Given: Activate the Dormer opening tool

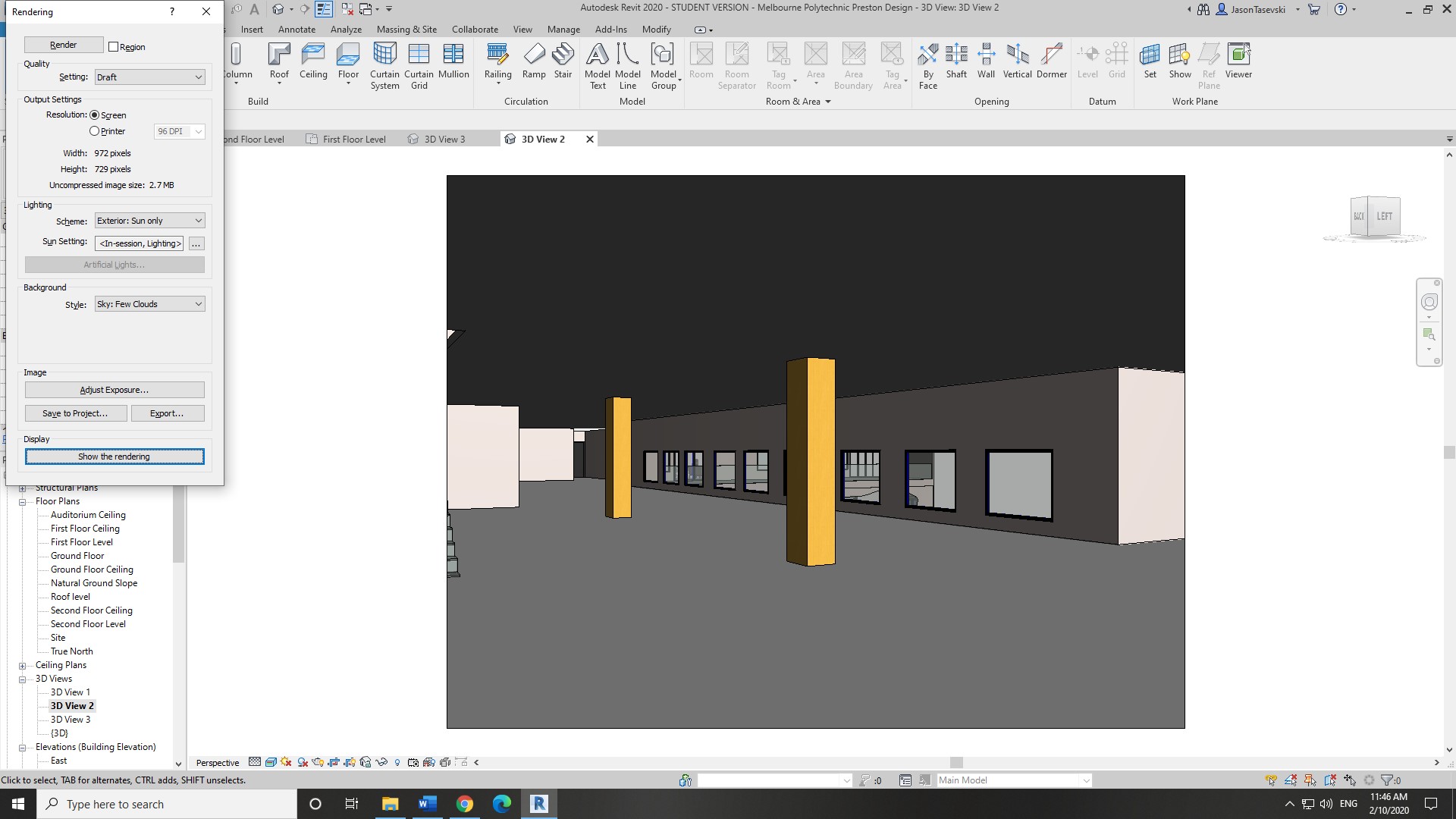Looking at the screenshot, I should [x=1052, y=61].
